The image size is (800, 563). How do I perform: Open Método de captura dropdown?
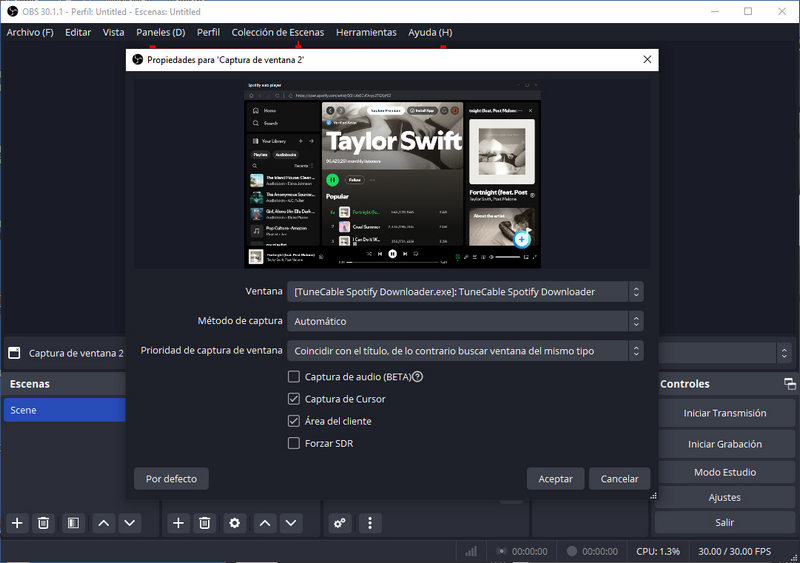pyautogui.click(x=465, y=321)
